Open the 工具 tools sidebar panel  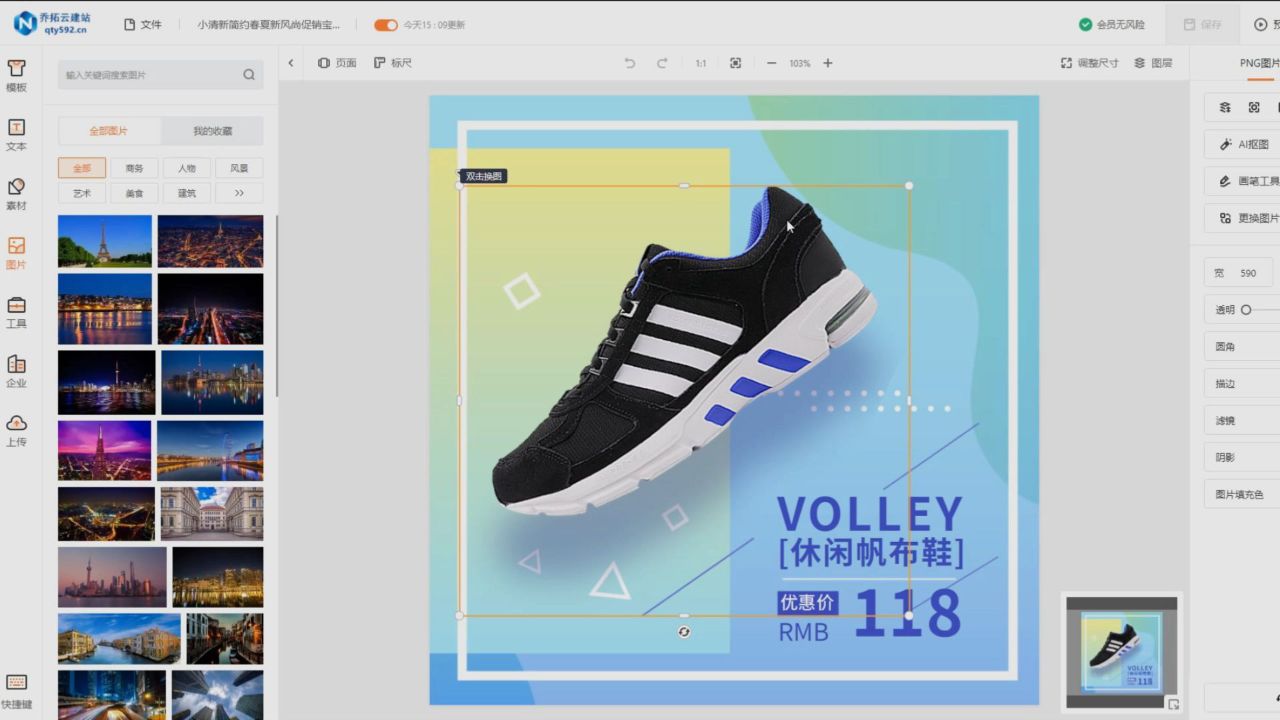click(16, 312)
